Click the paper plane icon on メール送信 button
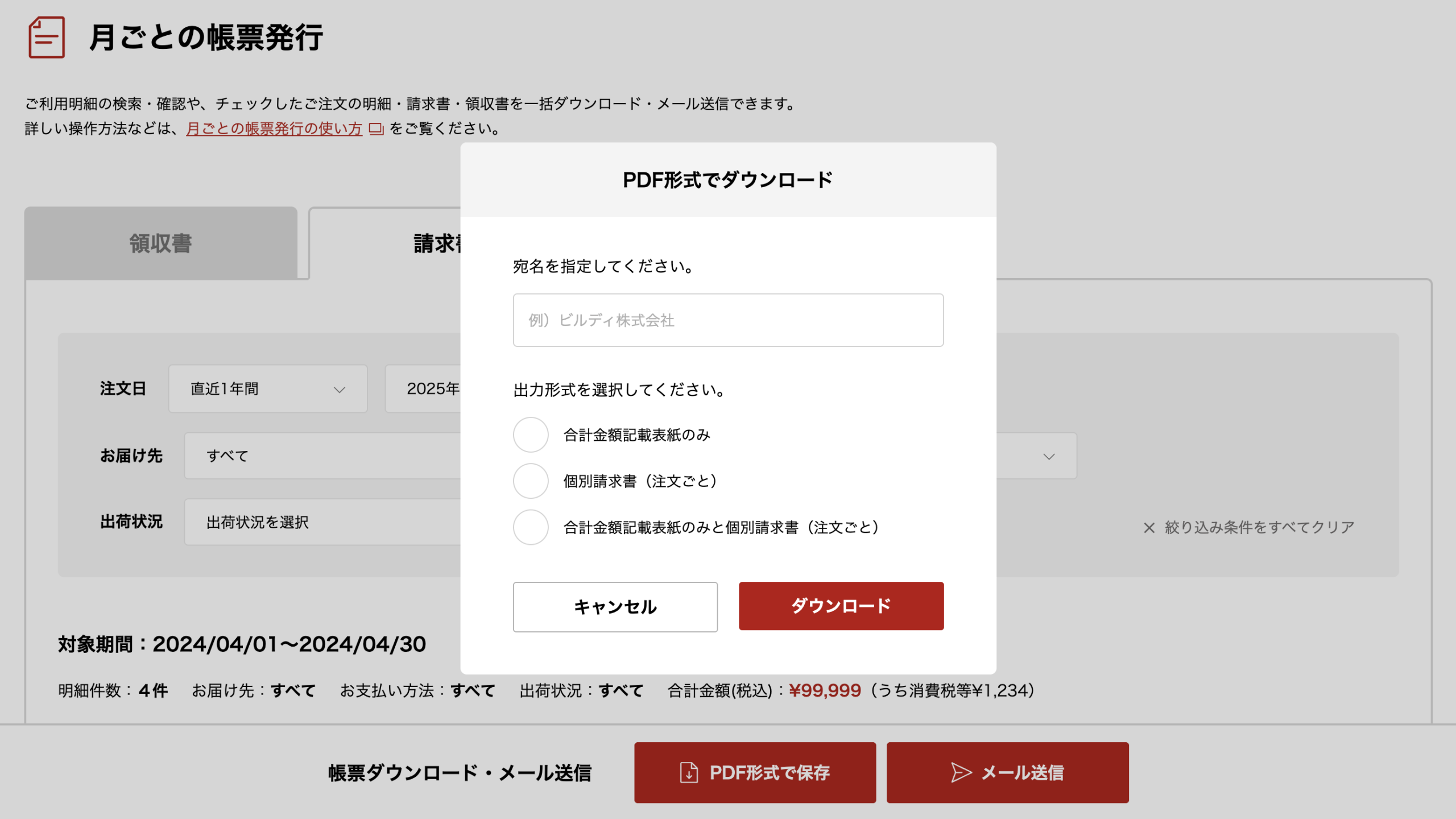This screenshot has height=819, width=1456. 961,772
